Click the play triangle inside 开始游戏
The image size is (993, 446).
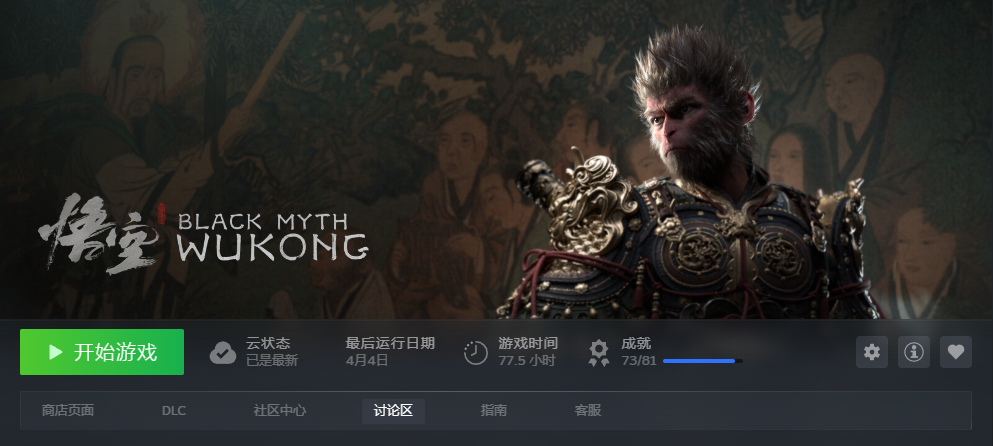56,352
